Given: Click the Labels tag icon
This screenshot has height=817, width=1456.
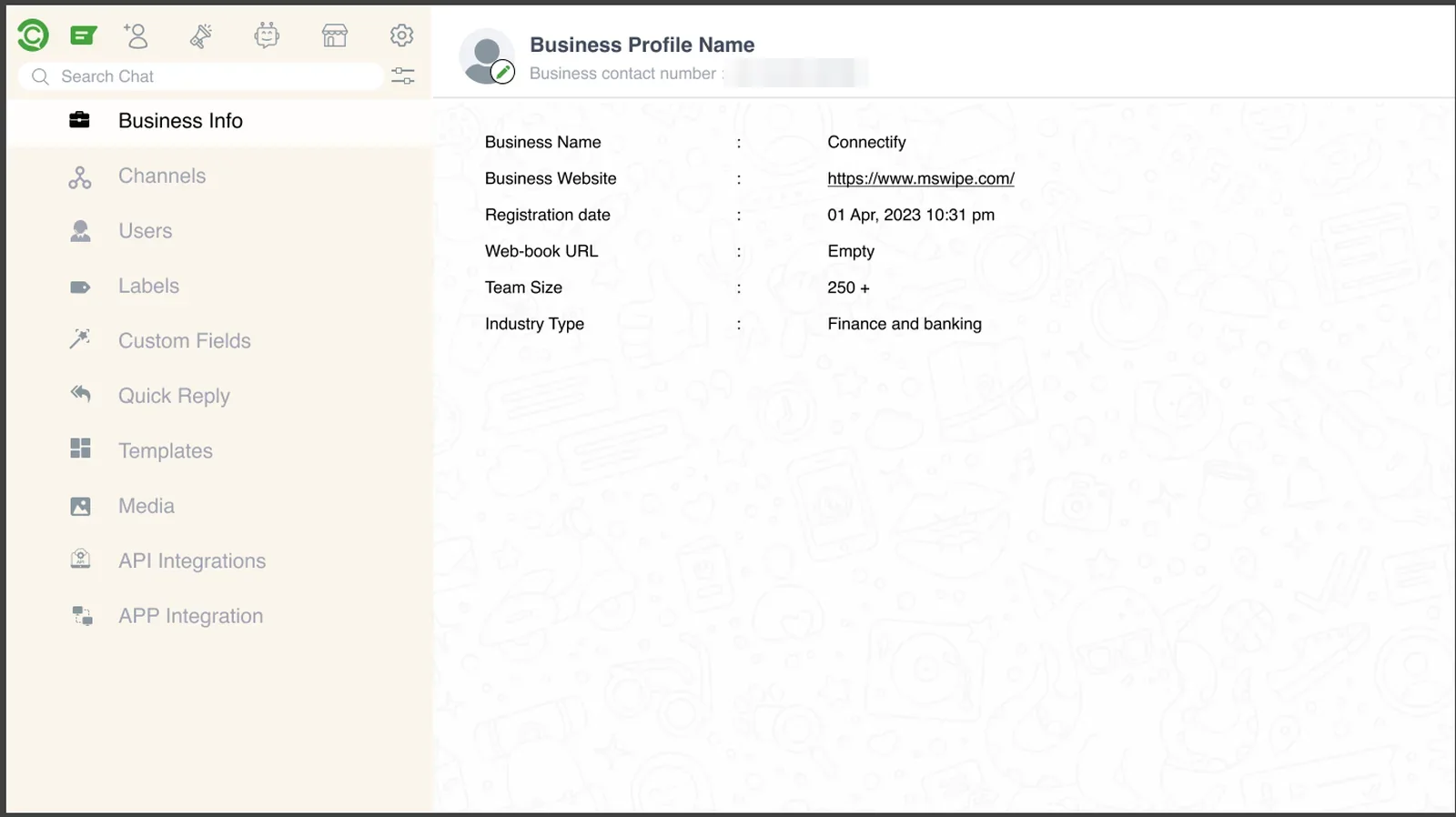Looking at the screenshot, I should point(80,287).
